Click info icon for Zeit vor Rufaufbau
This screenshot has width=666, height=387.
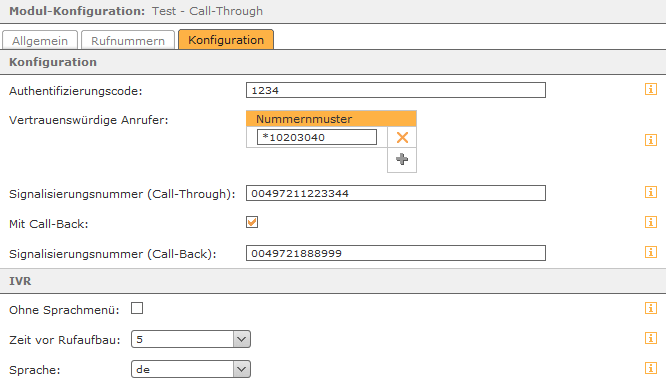(x=651, y=338)
